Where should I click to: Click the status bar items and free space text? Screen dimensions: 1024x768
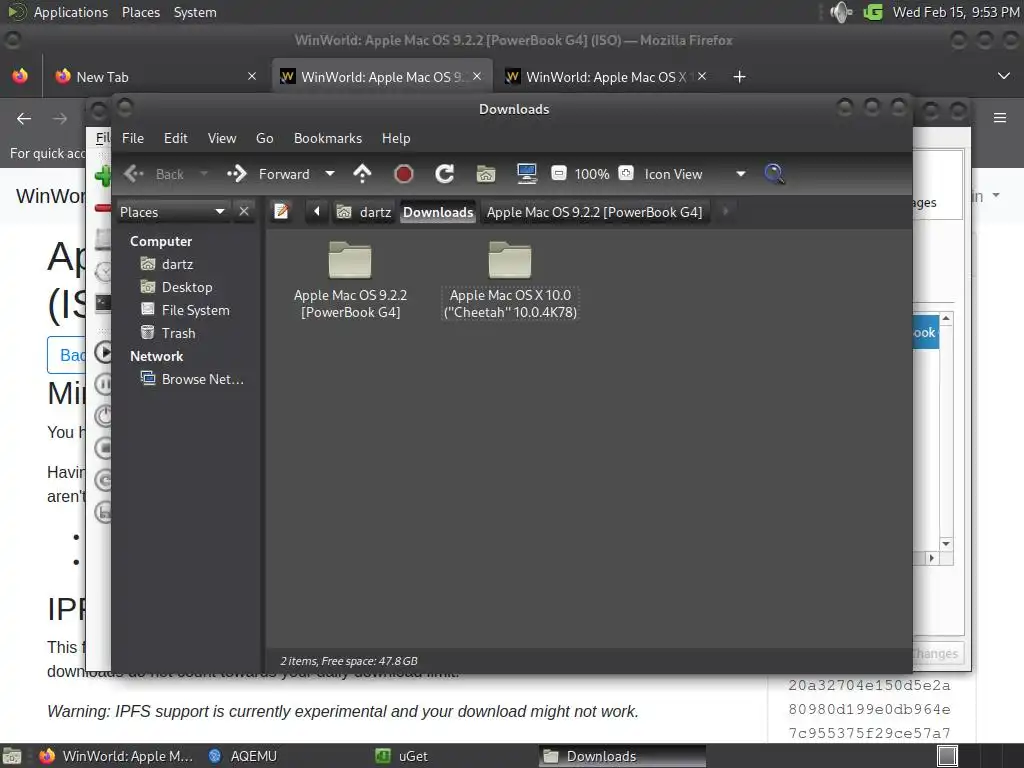pos(349,661)
